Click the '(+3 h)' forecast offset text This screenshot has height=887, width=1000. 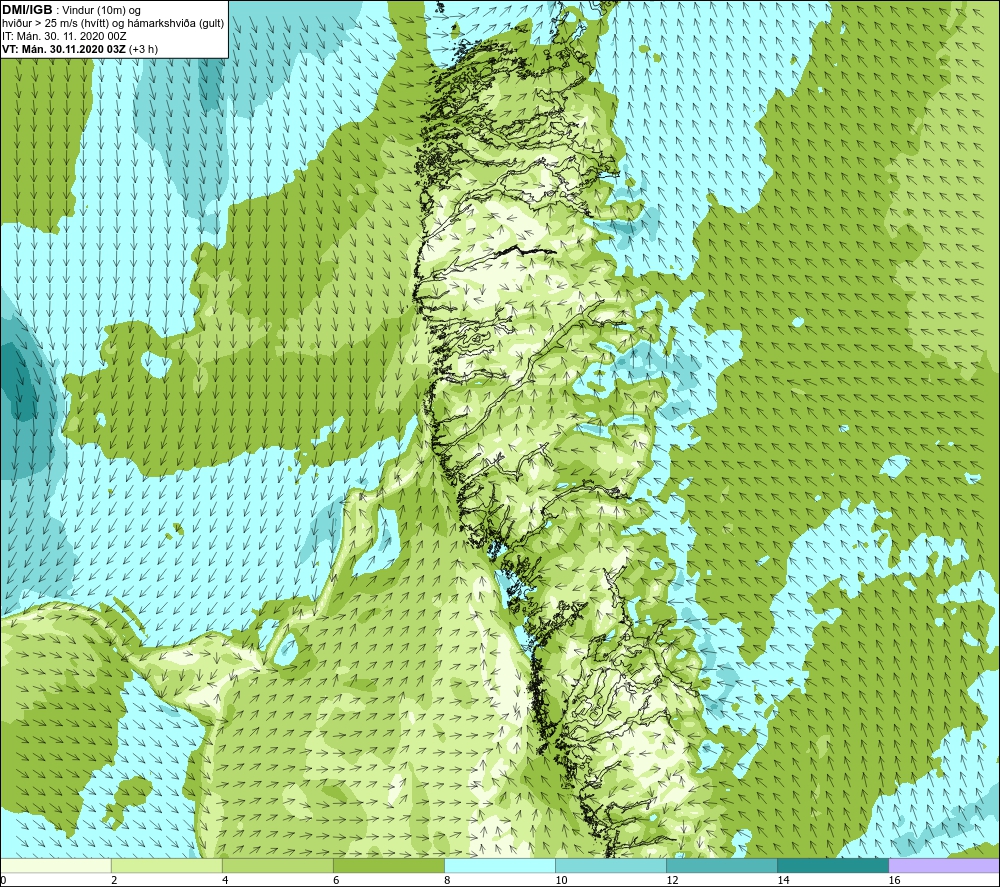(x=143, y=49)
